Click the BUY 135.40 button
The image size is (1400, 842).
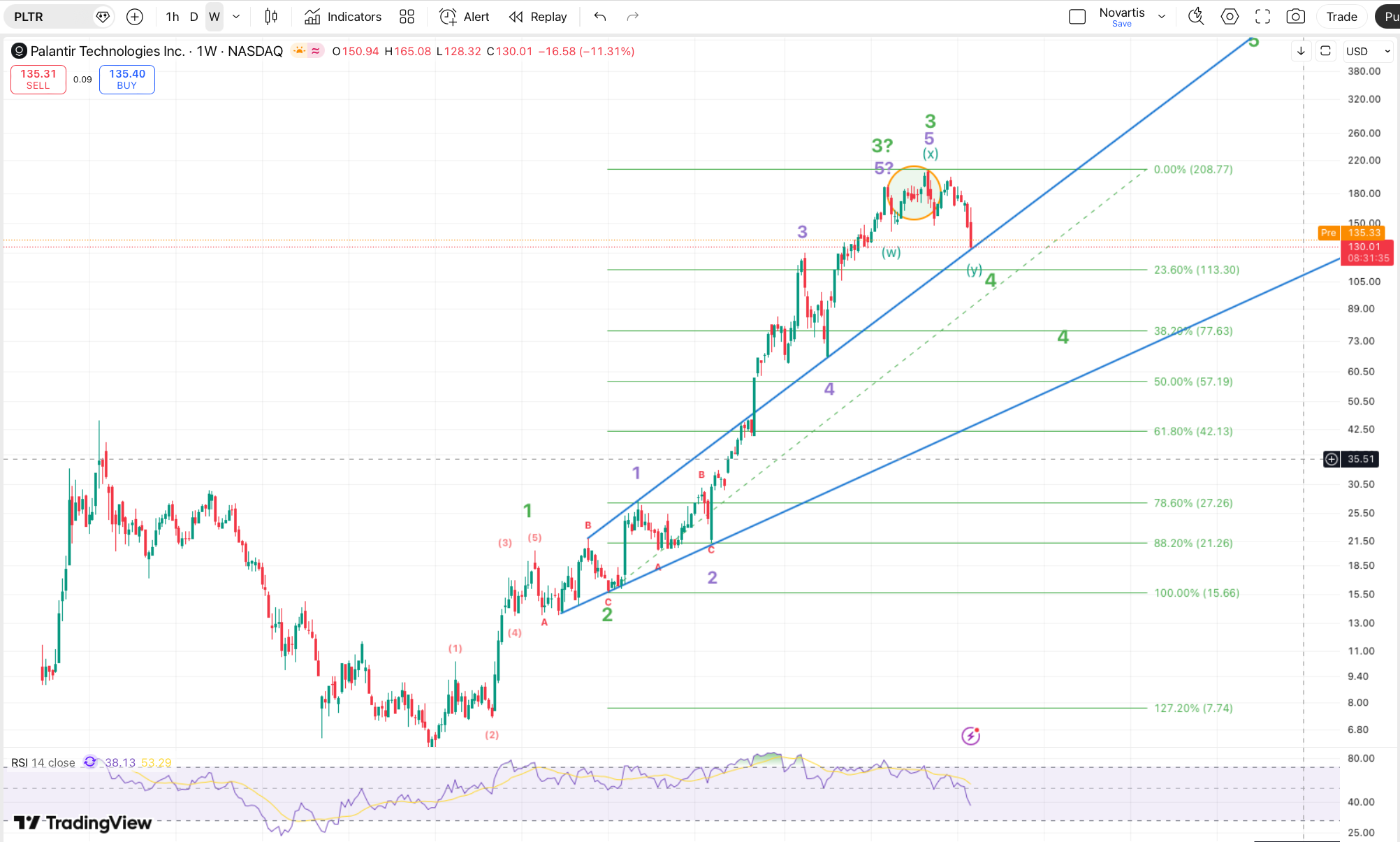(x=127, y=79)
